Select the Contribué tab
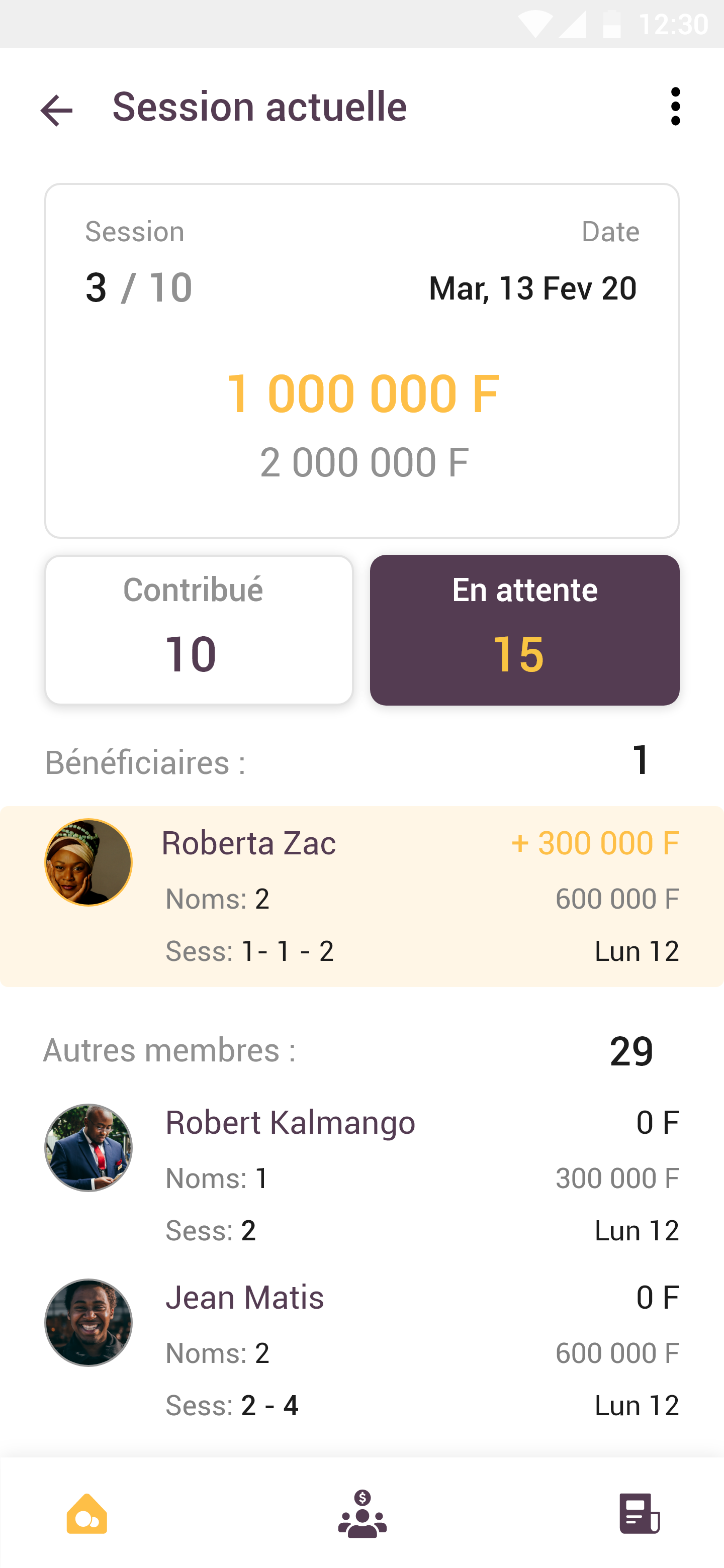The height and width of the screenshot is (1568, 724). 199,629
